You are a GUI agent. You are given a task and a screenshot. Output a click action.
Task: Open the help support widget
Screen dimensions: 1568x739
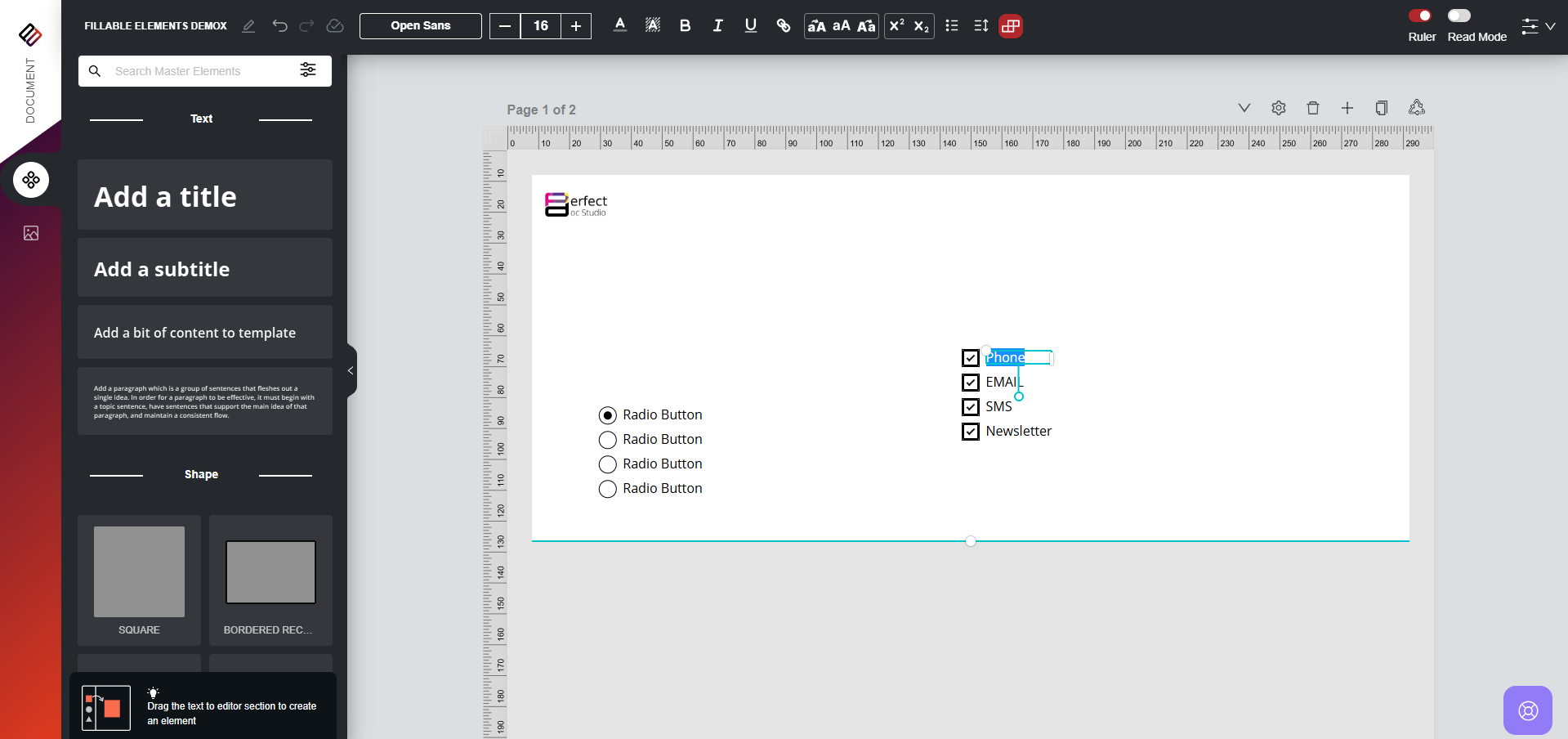(x=1527, y=710)
